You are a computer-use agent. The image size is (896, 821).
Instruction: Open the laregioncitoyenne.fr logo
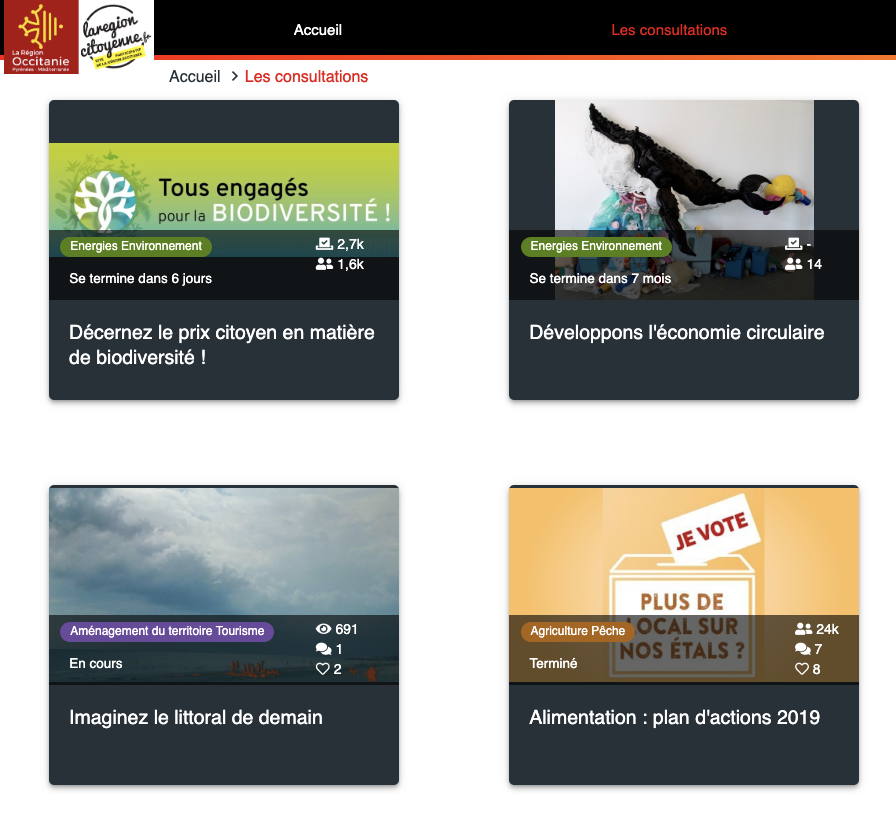[x=116, y=37]
